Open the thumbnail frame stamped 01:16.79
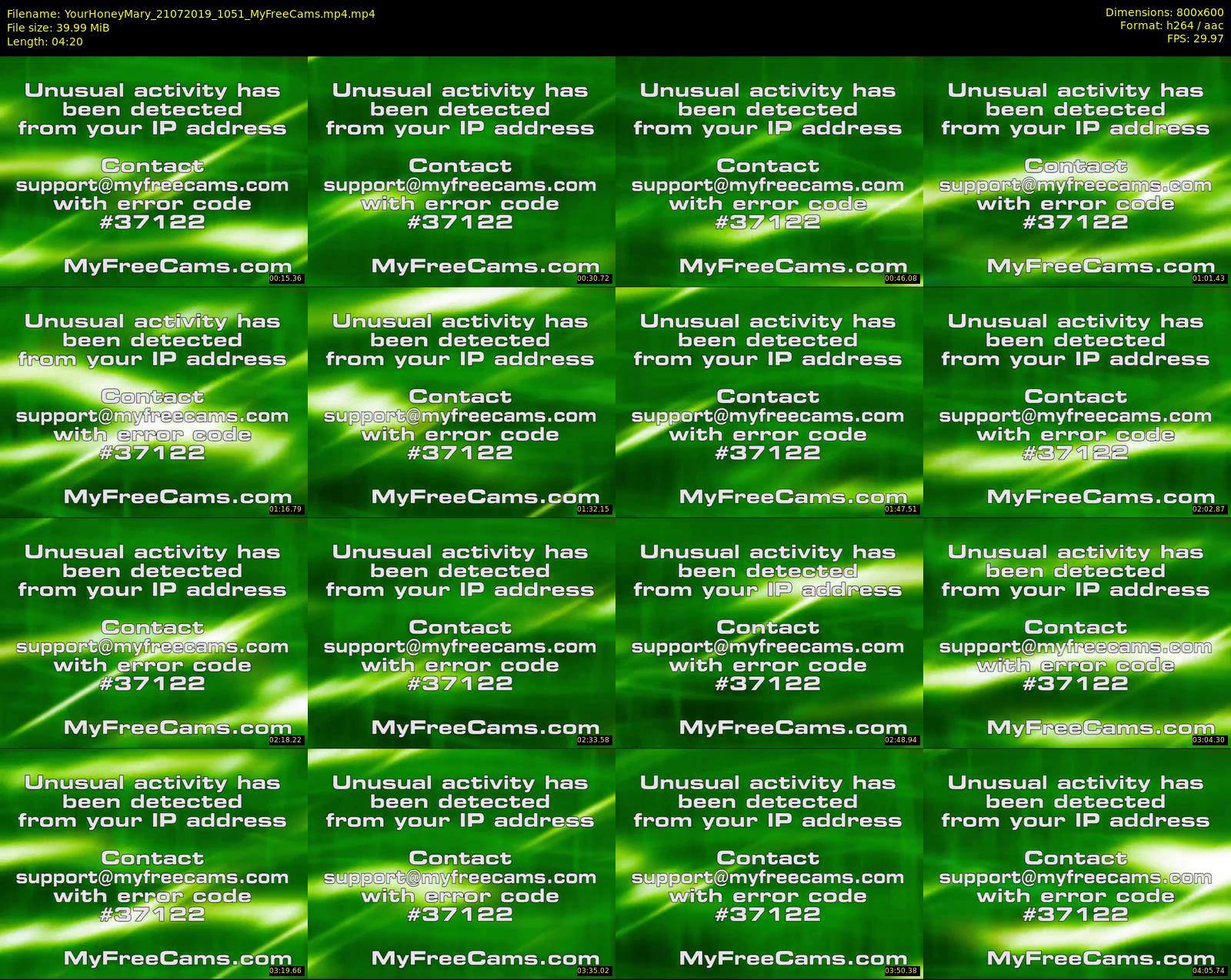1231x980 pixels. click(x=154, y=402)
